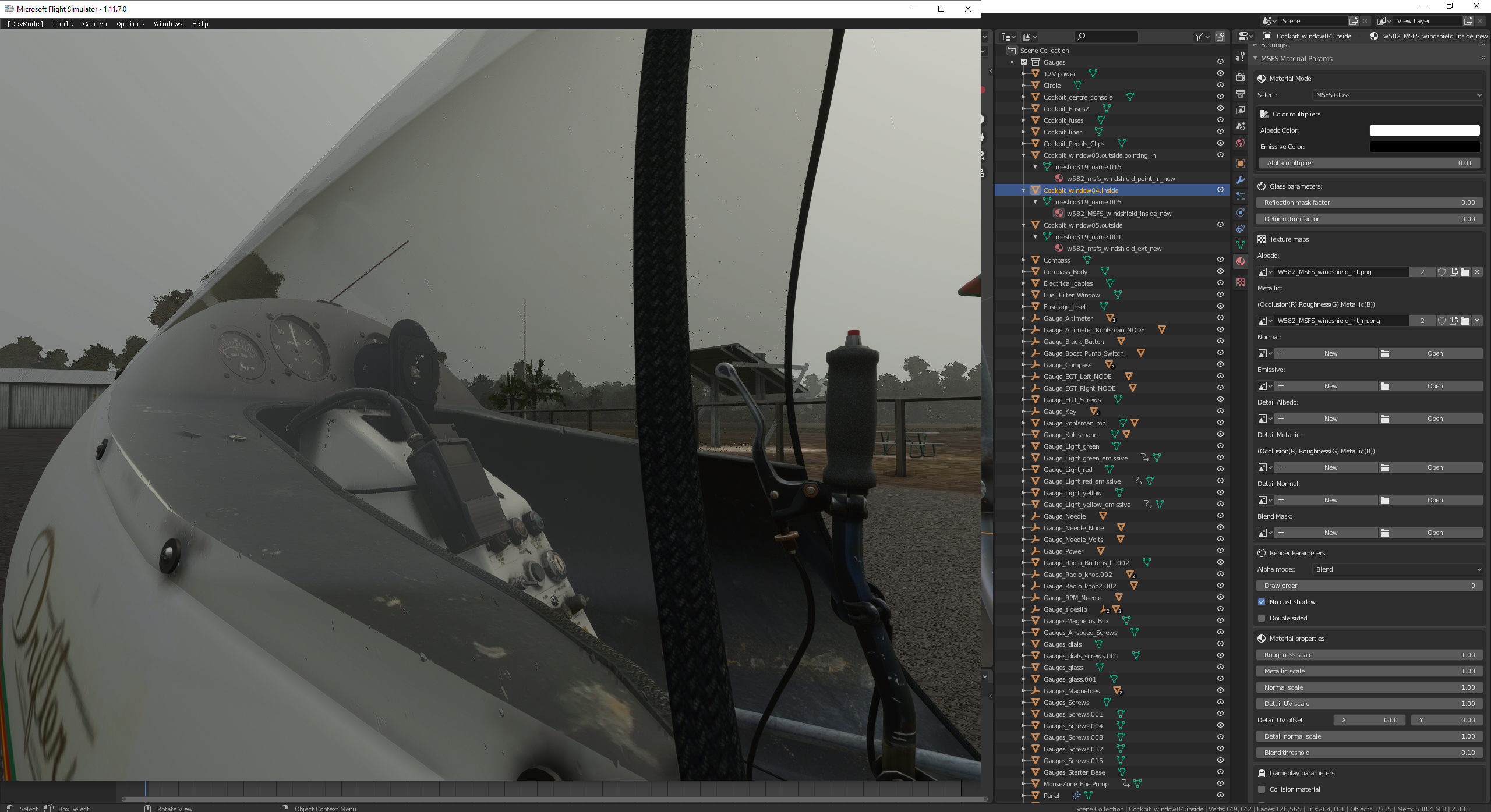Click the Alpha multiplier slider
Screen dimensions: 1491x812
point(1369,163)
